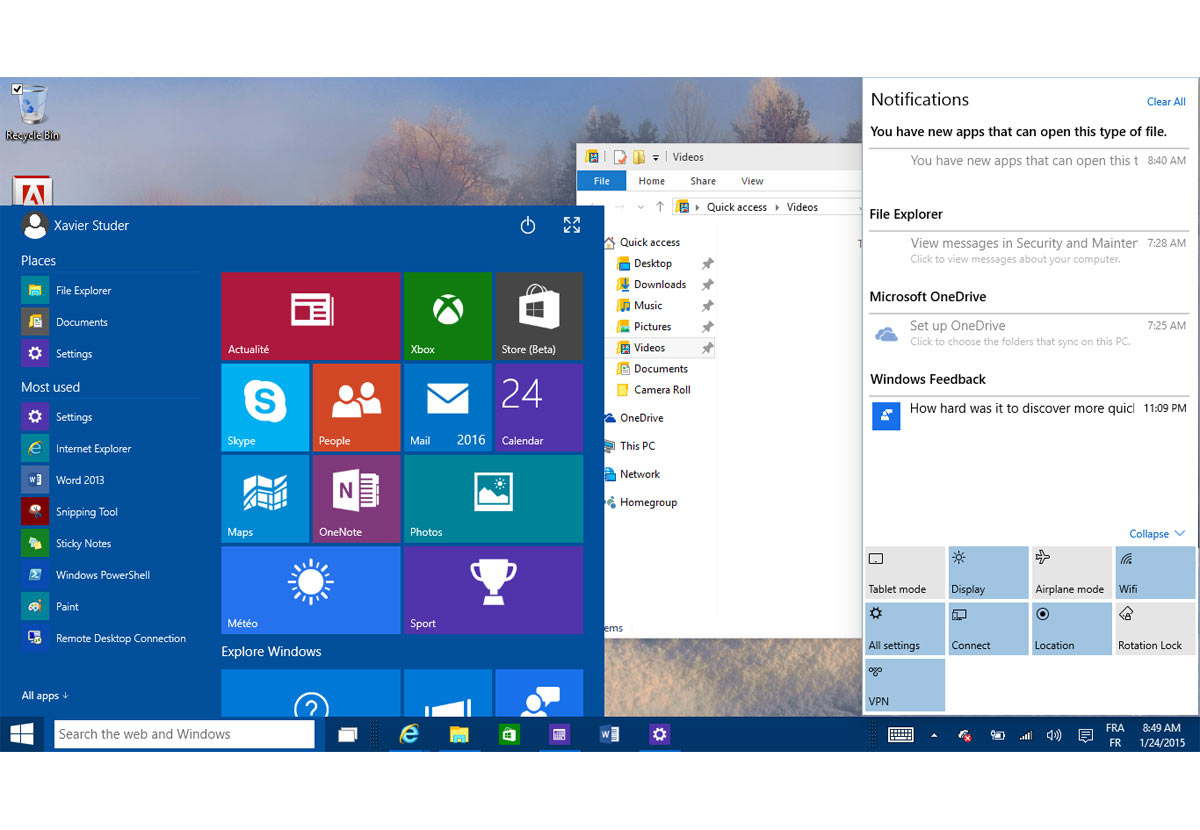Click the Task View taskbar icon
The height and width of the screenshot is (830, 1200).
pos(348,735)
